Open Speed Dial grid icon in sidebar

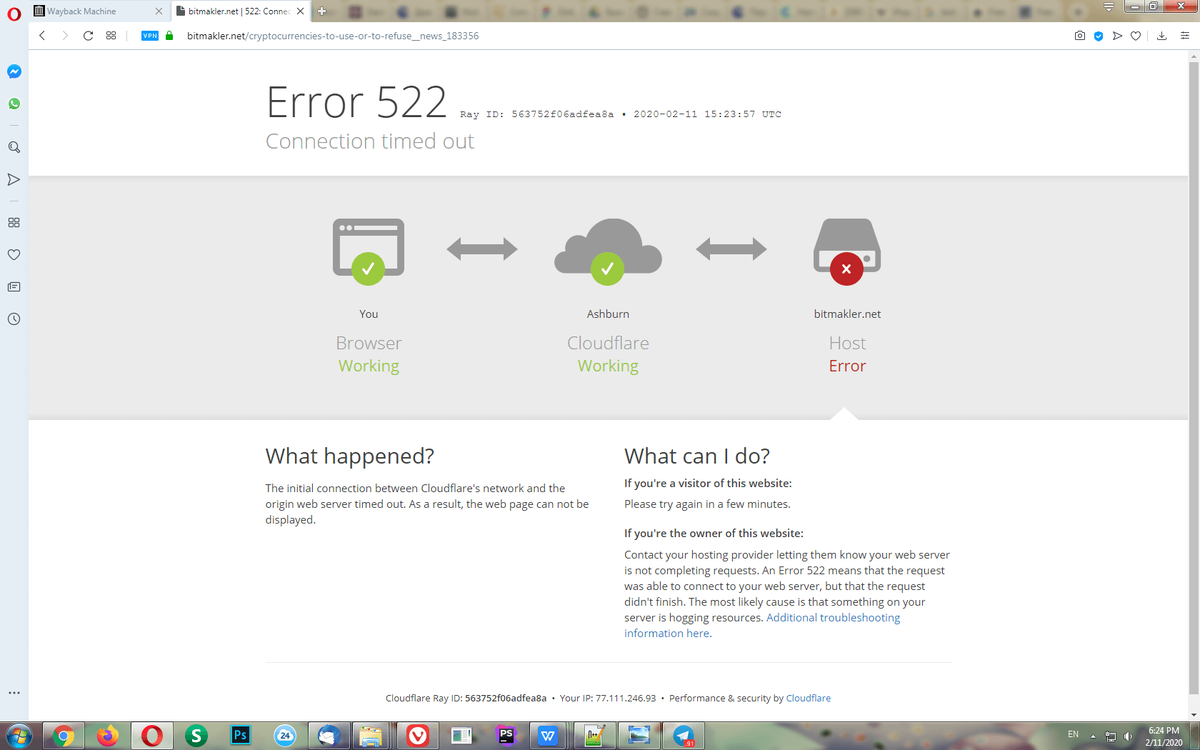tap(14, 222)
